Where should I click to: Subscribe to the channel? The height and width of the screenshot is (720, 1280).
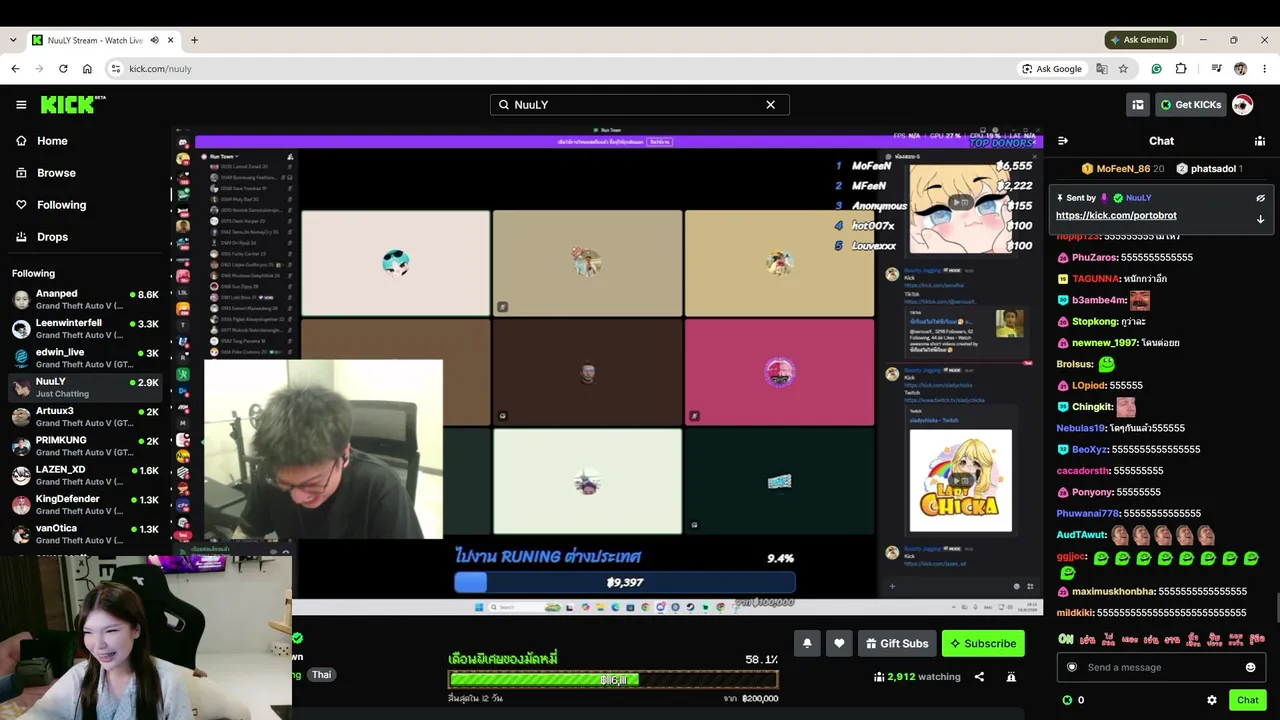(x=983, y=643)
